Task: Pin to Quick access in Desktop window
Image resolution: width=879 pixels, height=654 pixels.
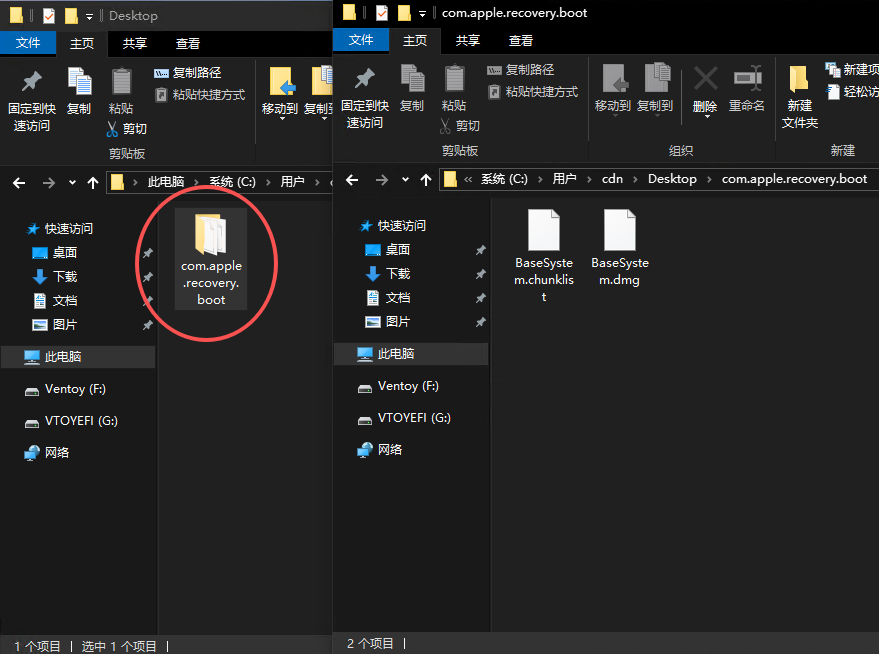Action: (x=32, y=100)
